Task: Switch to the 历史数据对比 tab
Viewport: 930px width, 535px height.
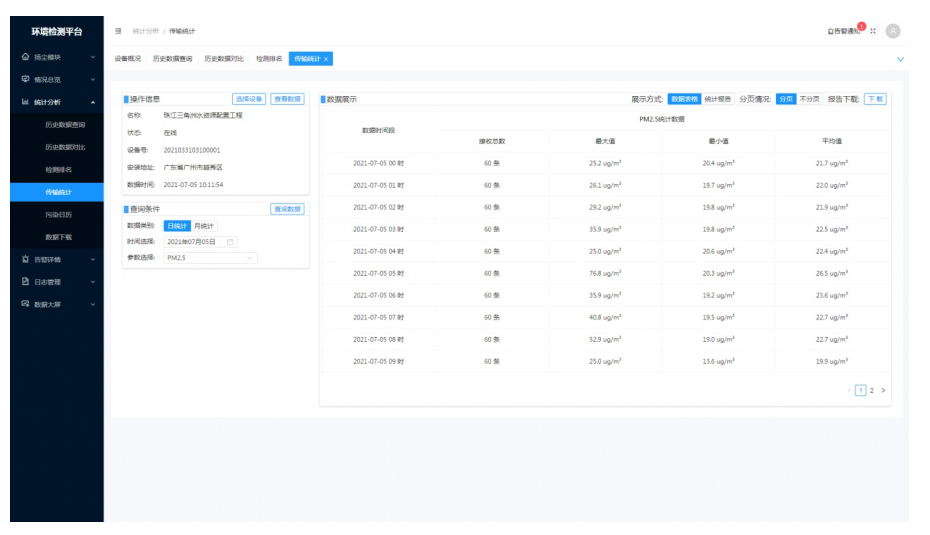Action: pyautogui.click(x=224, y=59)
